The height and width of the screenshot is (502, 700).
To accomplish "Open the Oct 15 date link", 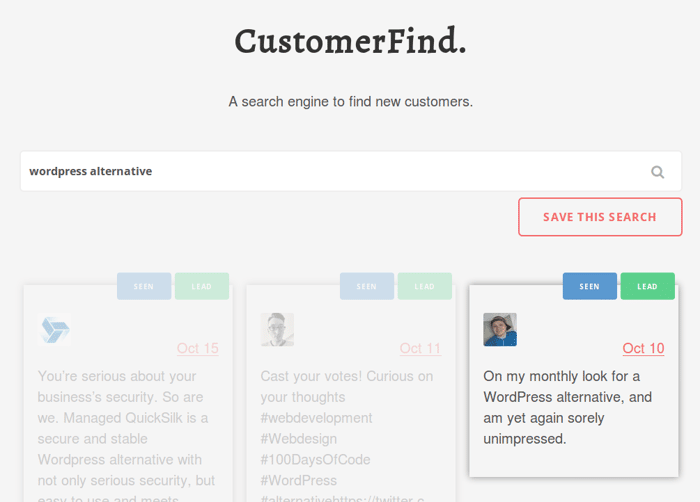I will coord(198,348).
